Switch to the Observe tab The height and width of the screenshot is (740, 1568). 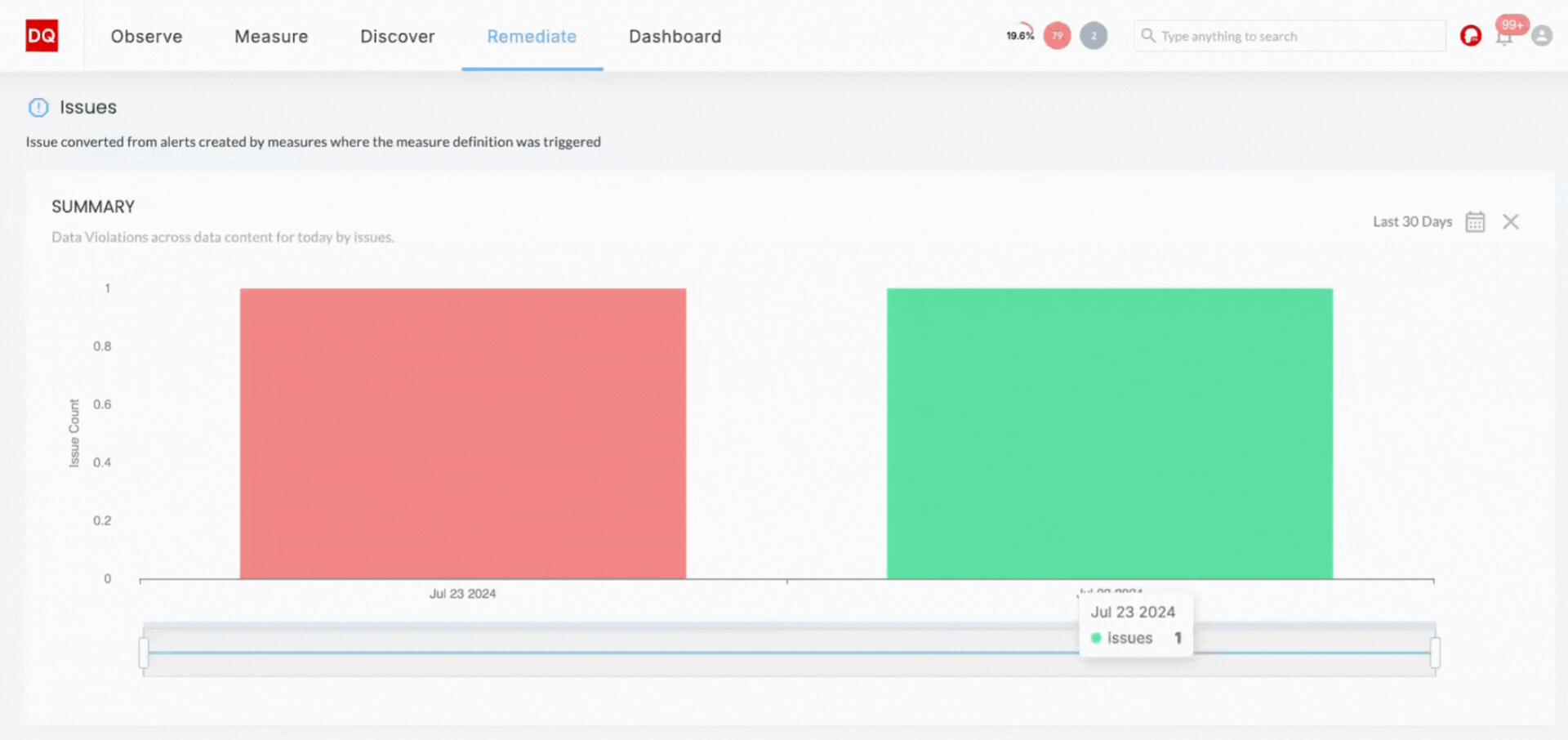(x=146, y=36)
